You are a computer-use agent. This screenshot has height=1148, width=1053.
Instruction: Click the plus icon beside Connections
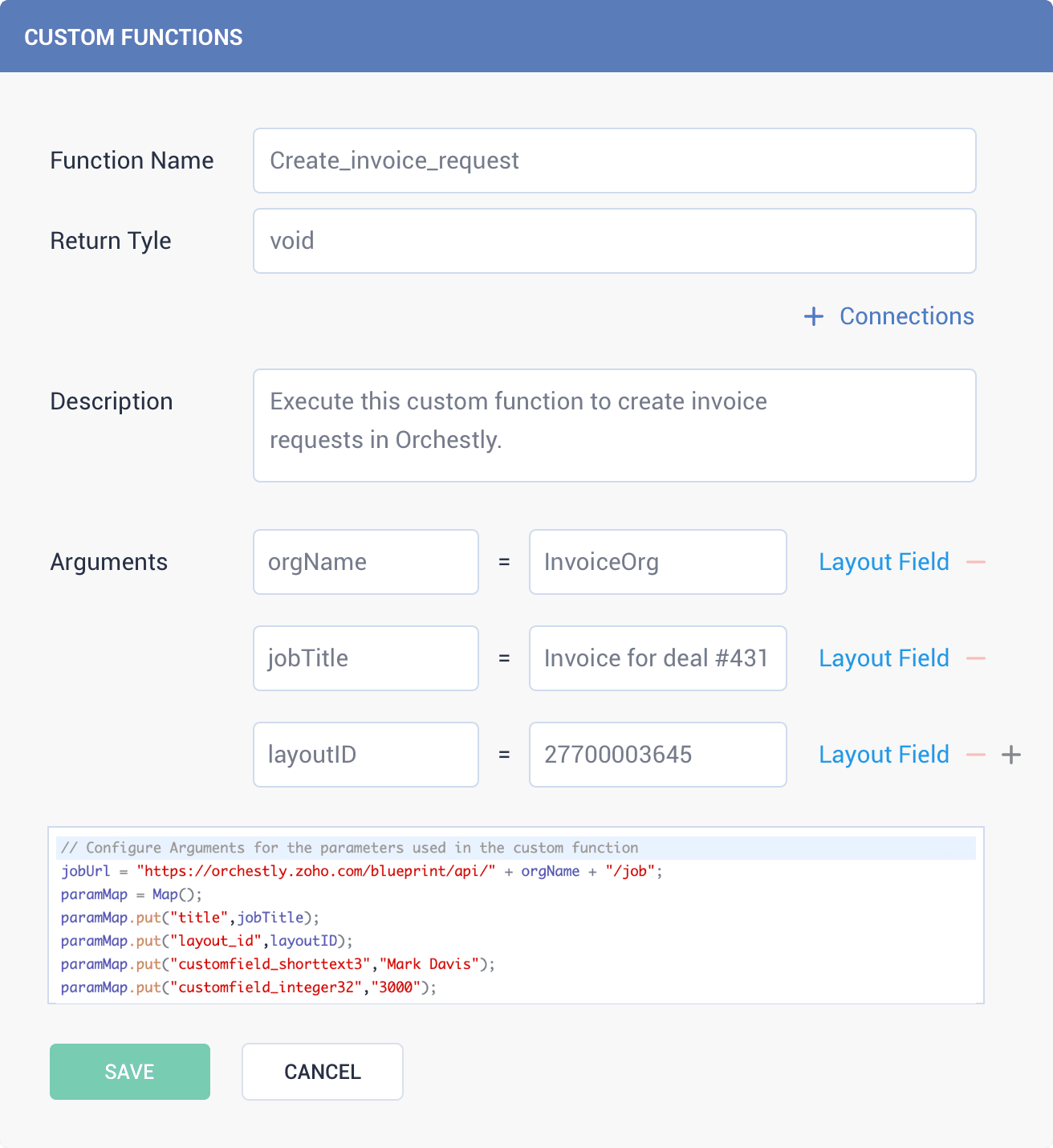(x=814, y=316)
